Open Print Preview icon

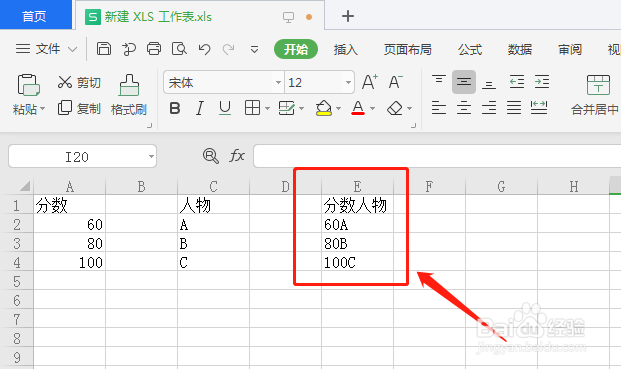pyautogui.click(x=179, y=49)
